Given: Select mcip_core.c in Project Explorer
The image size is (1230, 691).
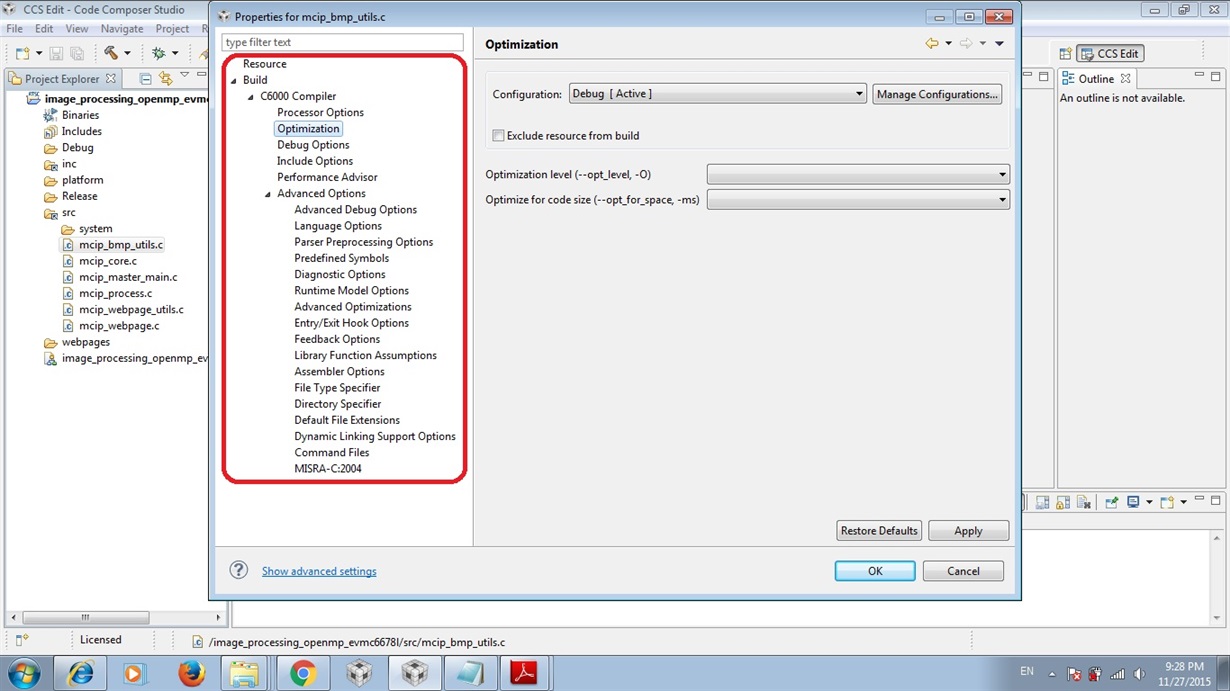Looking at the screenshot, I should (x=108, y=261).
